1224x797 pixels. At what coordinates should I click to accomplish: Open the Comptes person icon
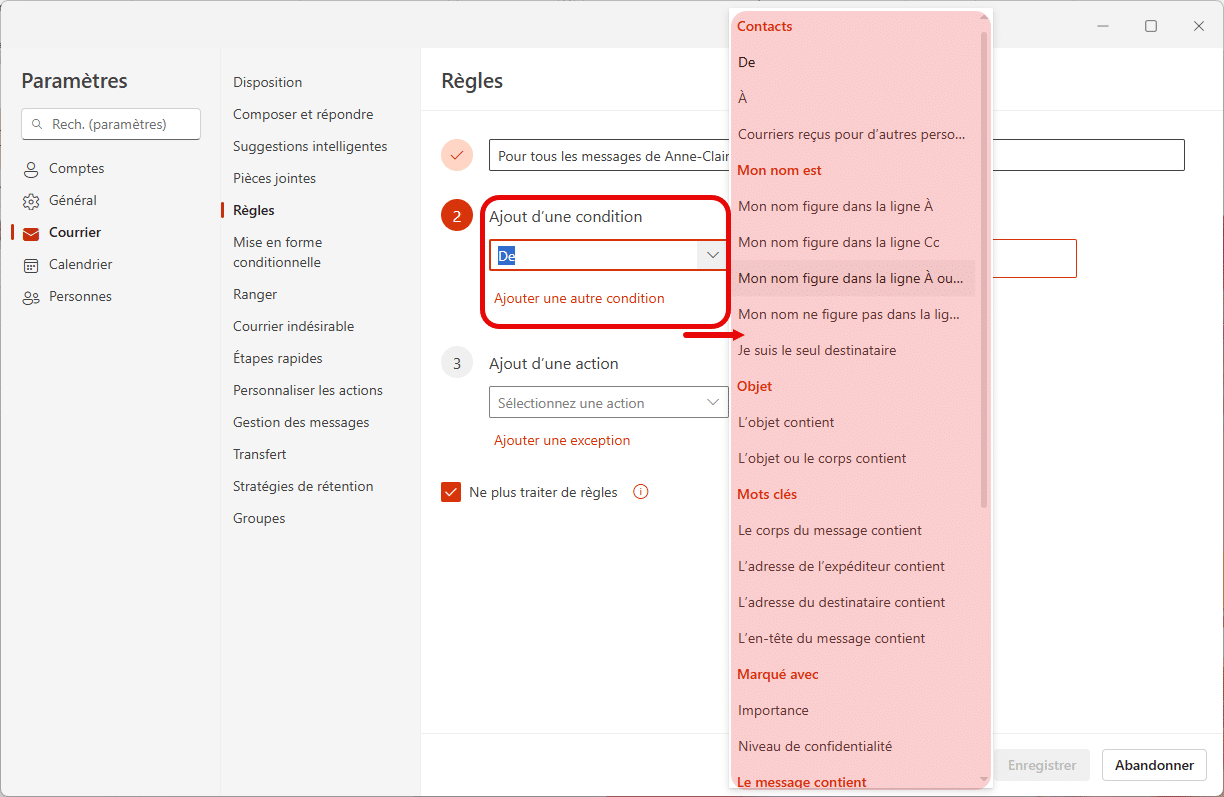coord(31,169)
